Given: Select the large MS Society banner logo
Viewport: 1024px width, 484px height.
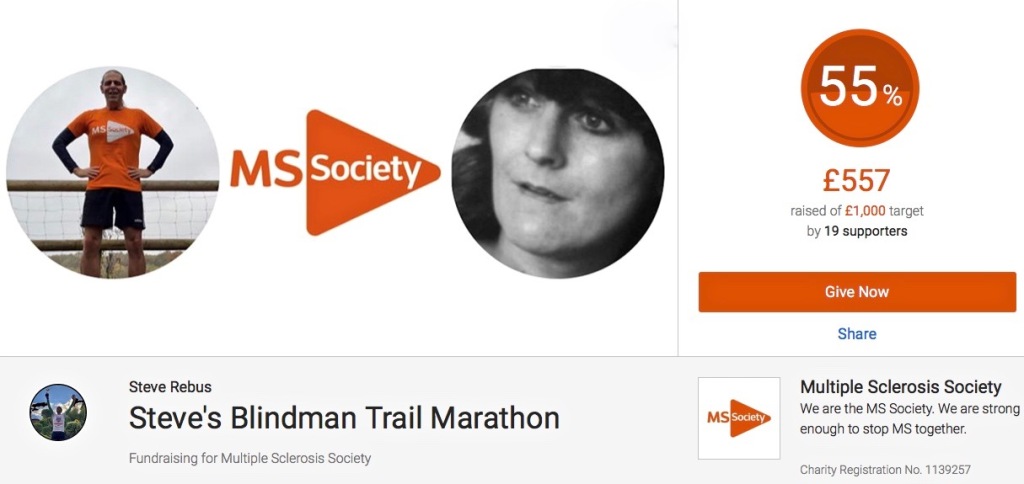Looking at the screenshot, I should pyautogui.click(x=335, y=172).
